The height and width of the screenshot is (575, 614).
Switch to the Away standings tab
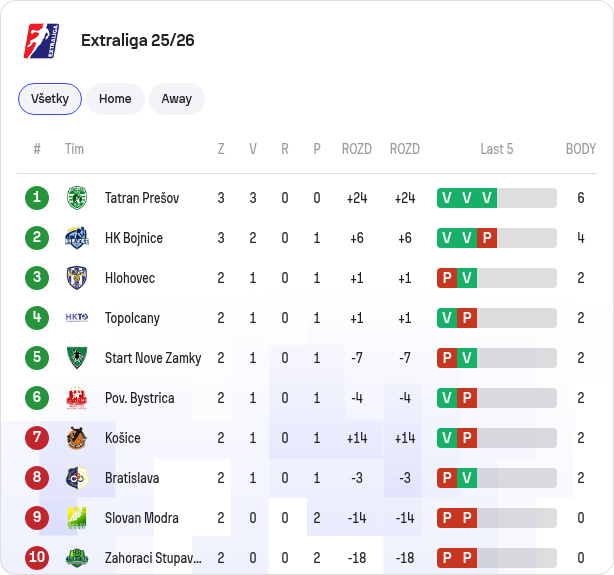pyautogui.click(x=177, y=99)
